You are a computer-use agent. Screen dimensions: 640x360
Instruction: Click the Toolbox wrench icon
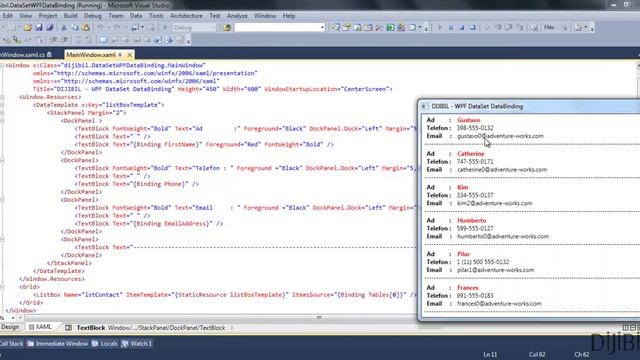coord(379,27)
